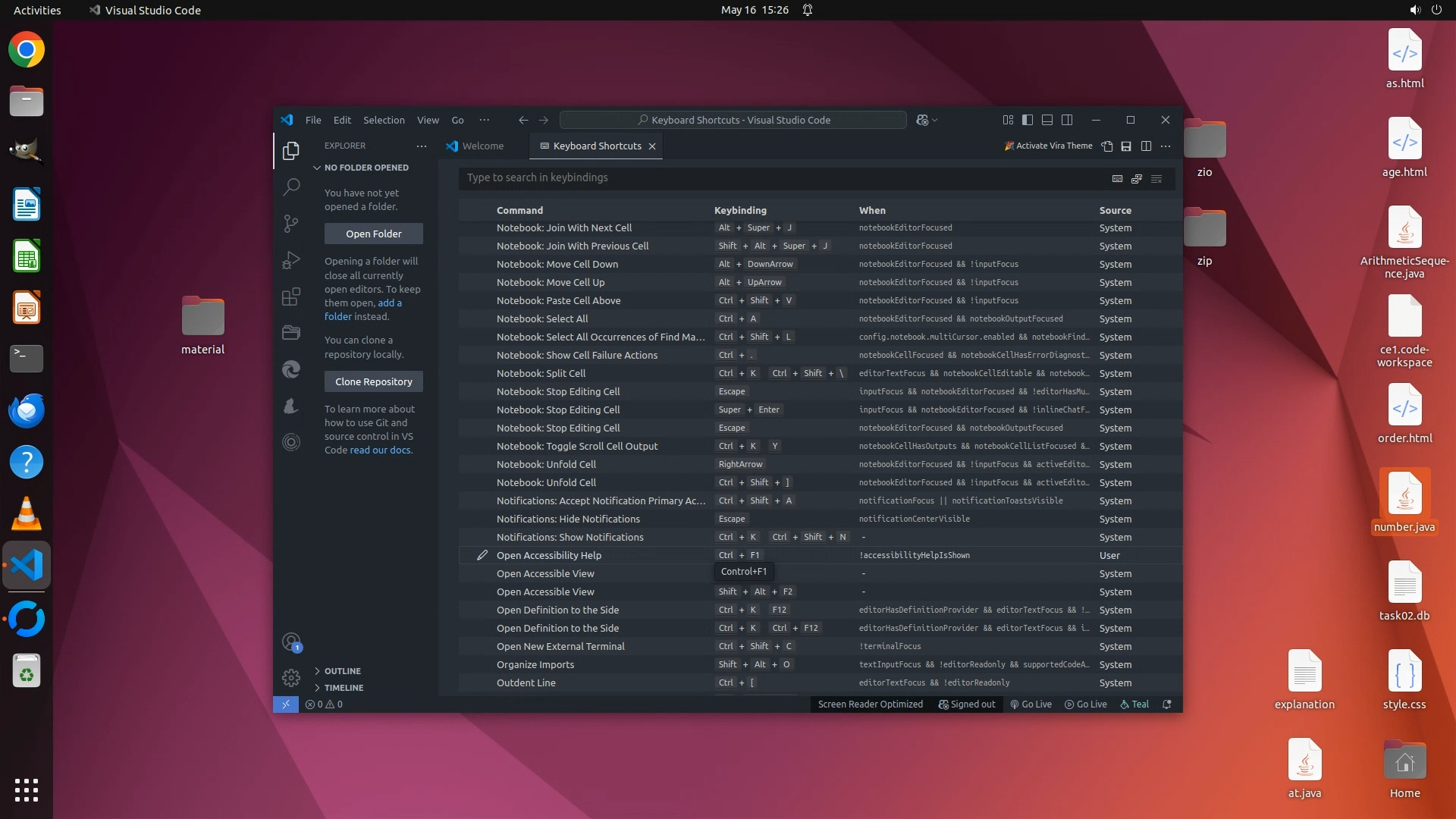The width and height of the screenshot is (1456, 819).
Task: Collapse the NO FOLDER OPENED section
Action: (366, 168)
